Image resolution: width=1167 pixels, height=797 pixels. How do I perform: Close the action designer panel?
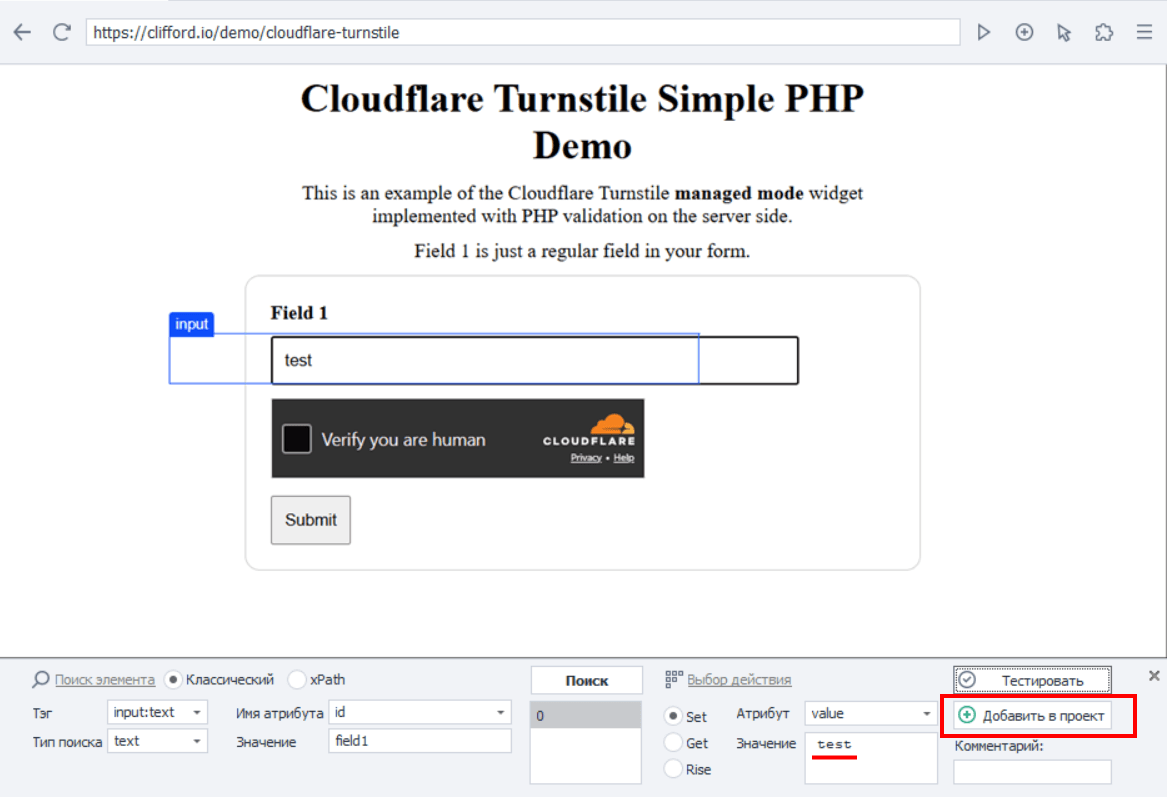[x=1154, y=676]
